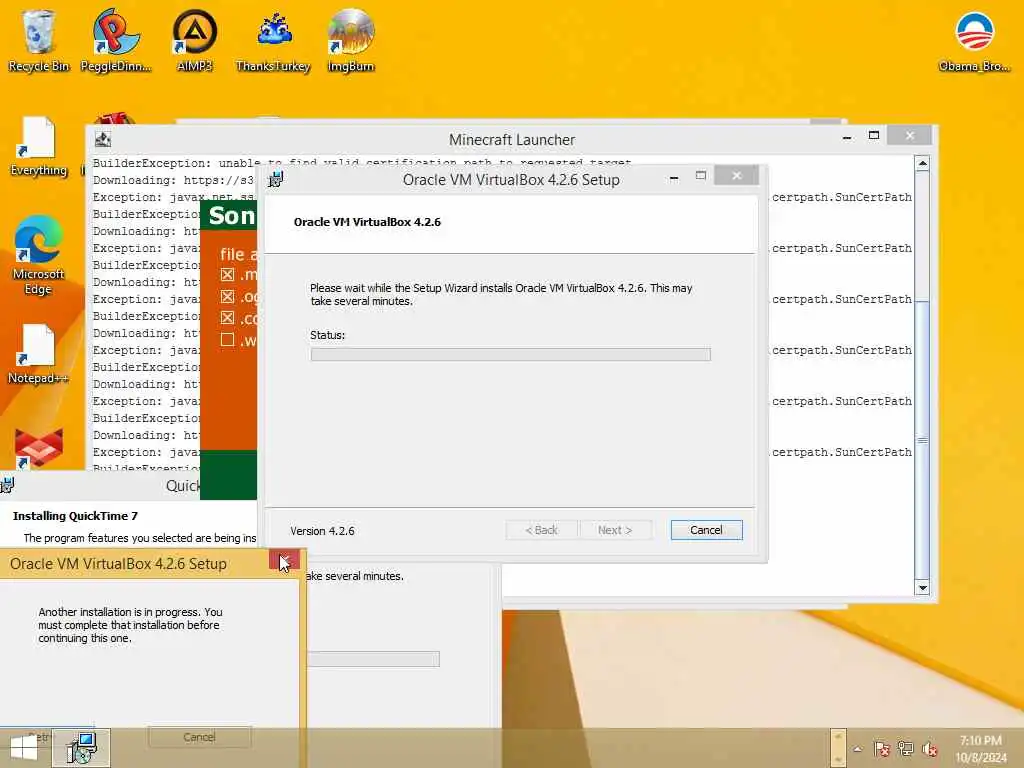Click 'Another installation is in progress' message
1024x768 pixels.
tap(130, 625)
